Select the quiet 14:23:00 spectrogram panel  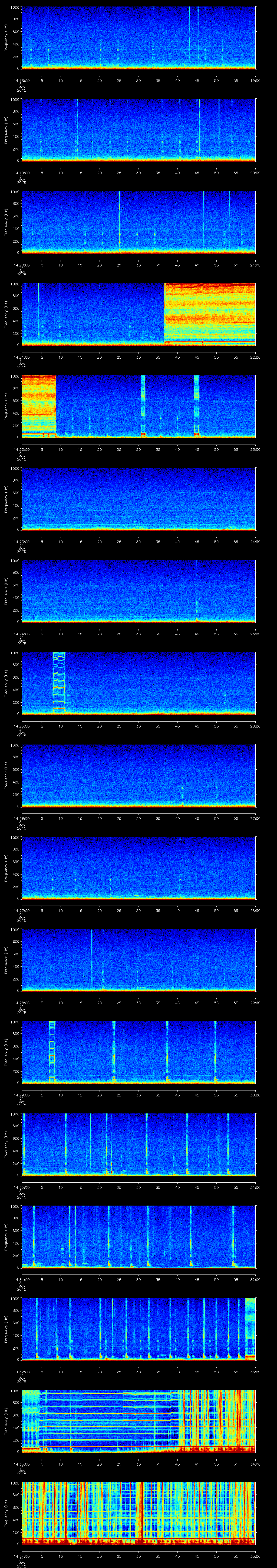click(x=138, y=499)
